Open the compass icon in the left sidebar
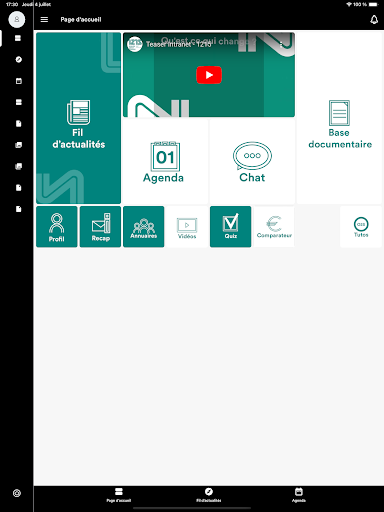Image resolution: width=384 pixels, height=512 pixels. [x=19, y=60]
